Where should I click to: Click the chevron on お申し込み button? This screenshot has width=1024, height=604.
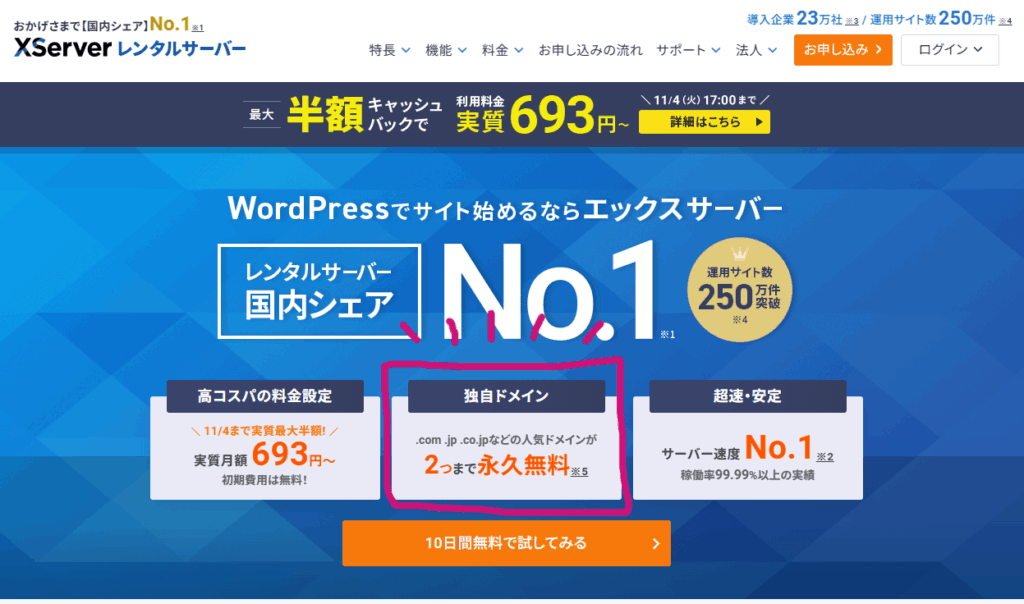pos(877,49)
